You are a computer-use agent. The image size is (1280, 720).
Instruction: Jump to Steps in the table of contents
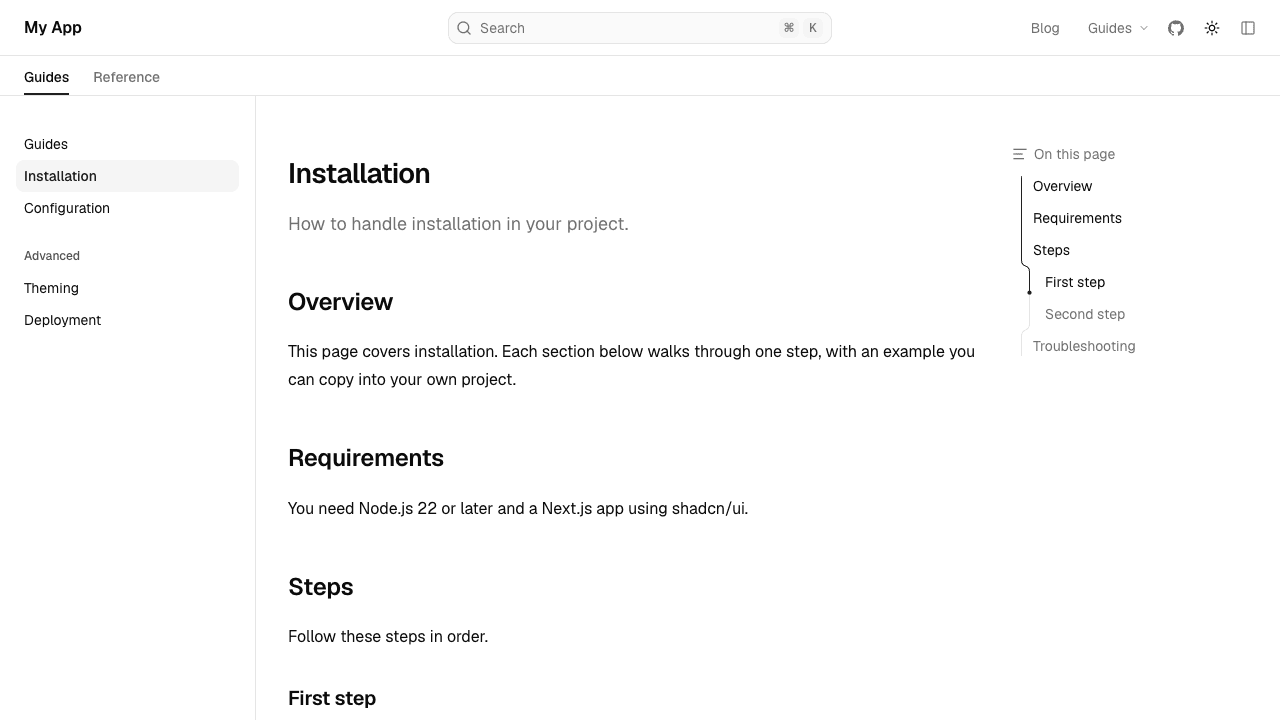pyautogui.click(x=1051, y=250)
